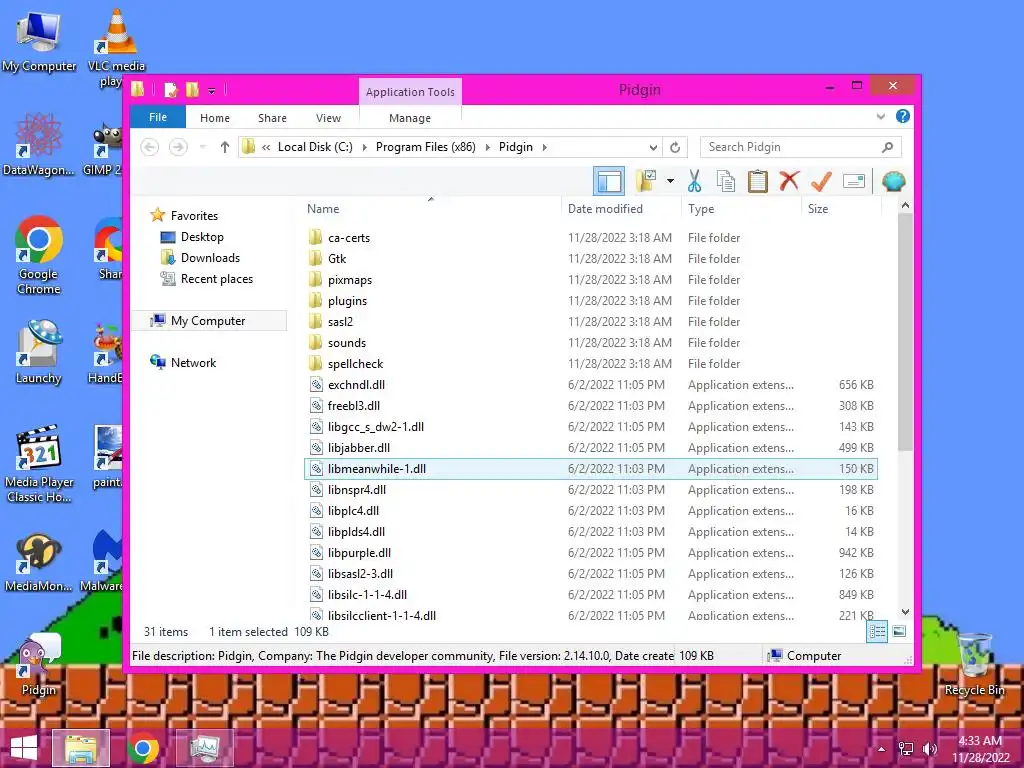The width and height of the screenshot is (1024, 768).
Task: Switch to Details view icon in status bar
Action: point(877,631)
